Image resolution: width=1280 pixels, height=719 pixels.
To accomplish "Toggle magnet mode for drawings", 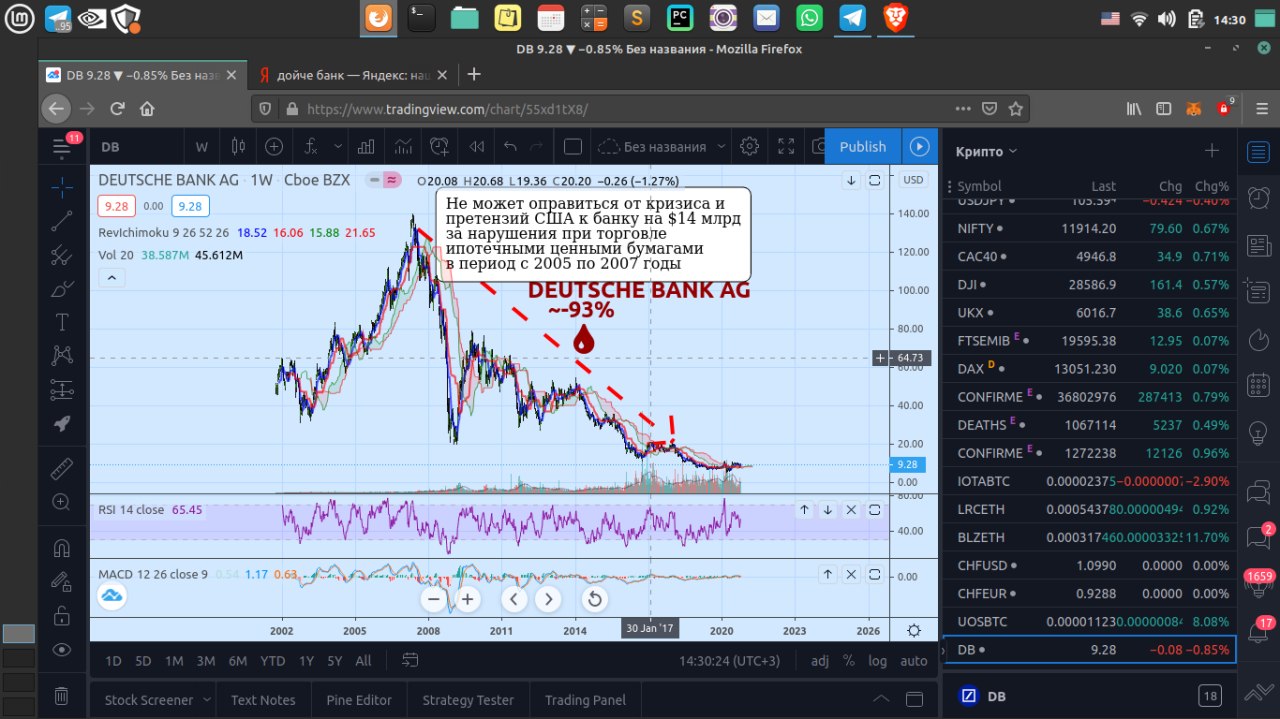I will pyautogui.click(x=62, y=548).
